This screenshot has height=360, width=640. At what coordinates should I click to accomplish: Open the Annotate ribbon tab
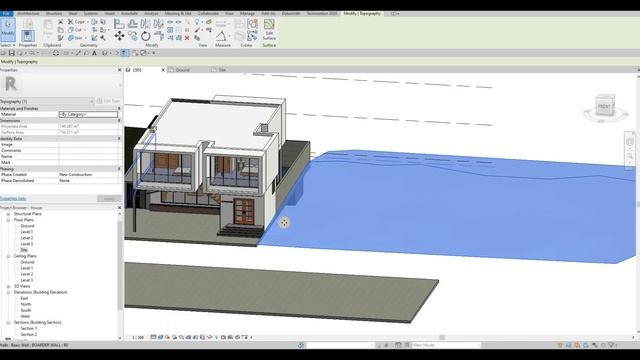[129, 13]
